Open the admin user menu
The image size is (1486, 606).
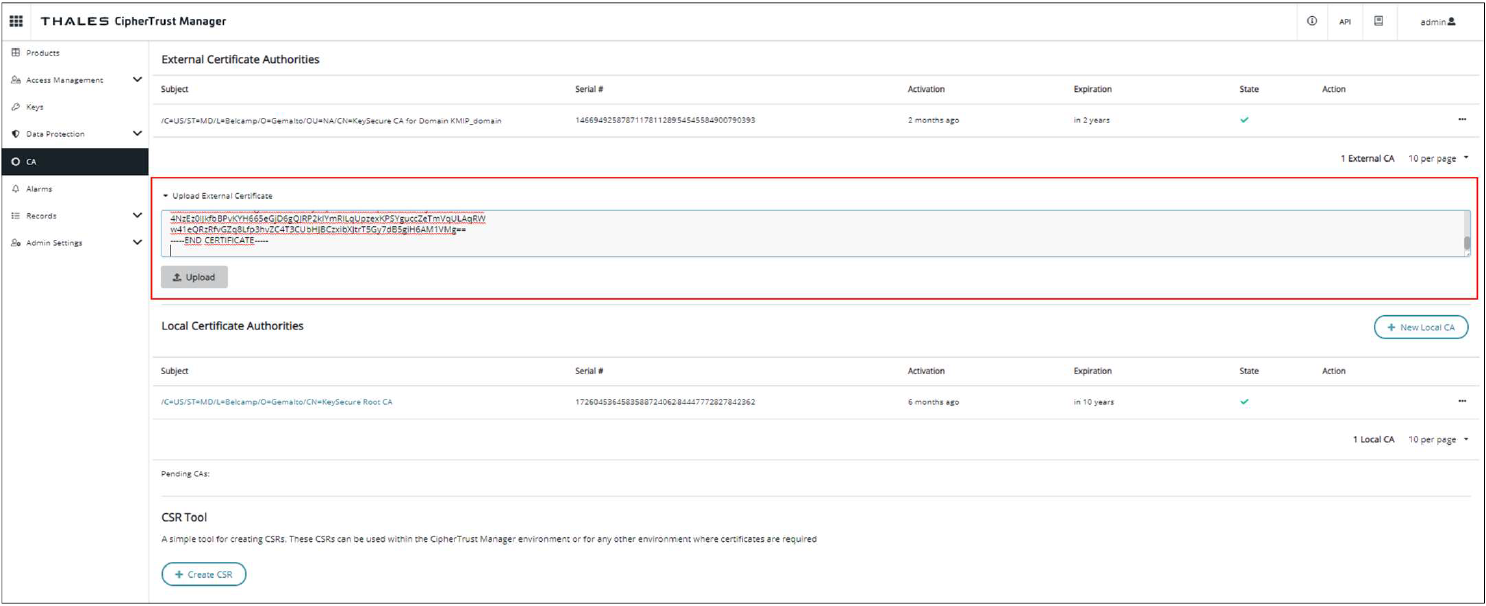pyautogui.click(x=1438, y=22)
